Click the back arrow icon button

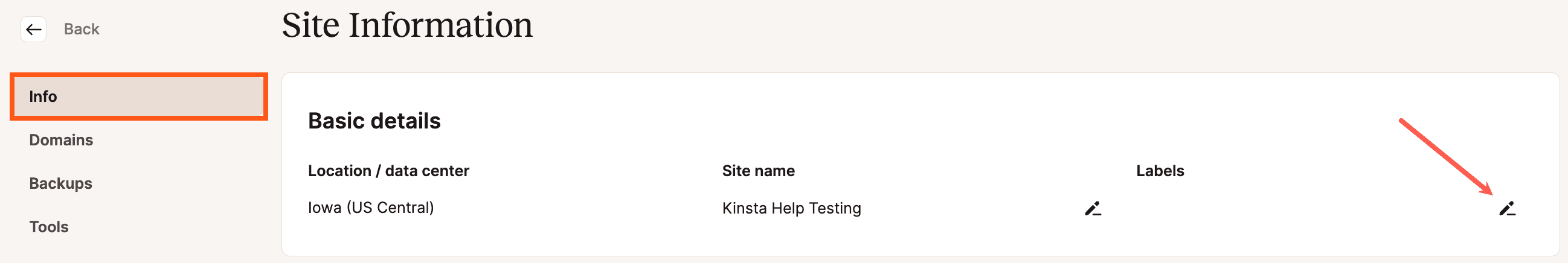33,29
